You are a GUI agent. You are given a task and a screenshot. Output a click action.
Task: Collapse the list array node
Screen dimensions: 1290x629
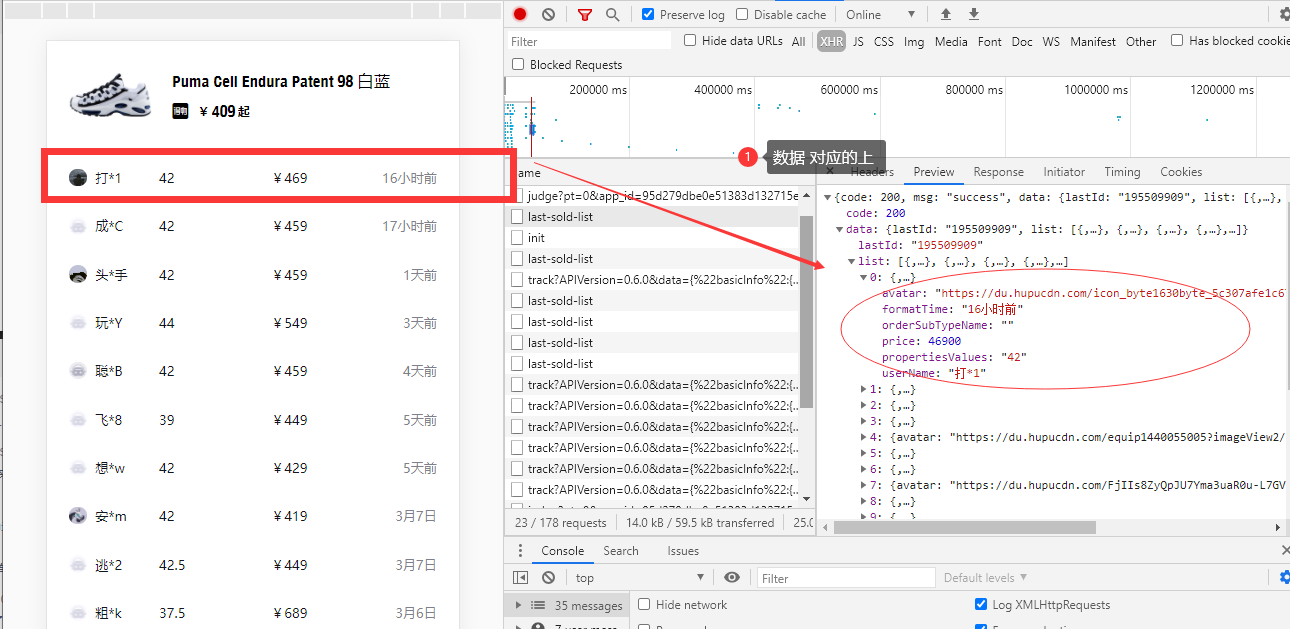click(x=852, y=262)
